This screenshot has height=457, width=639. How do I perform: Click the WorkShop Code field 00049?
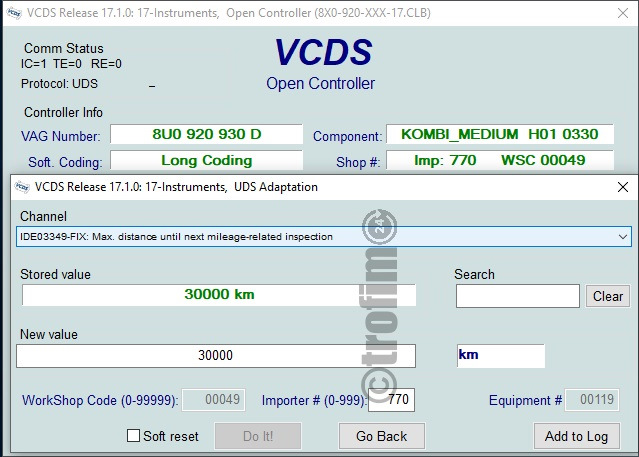pos(214,400)
